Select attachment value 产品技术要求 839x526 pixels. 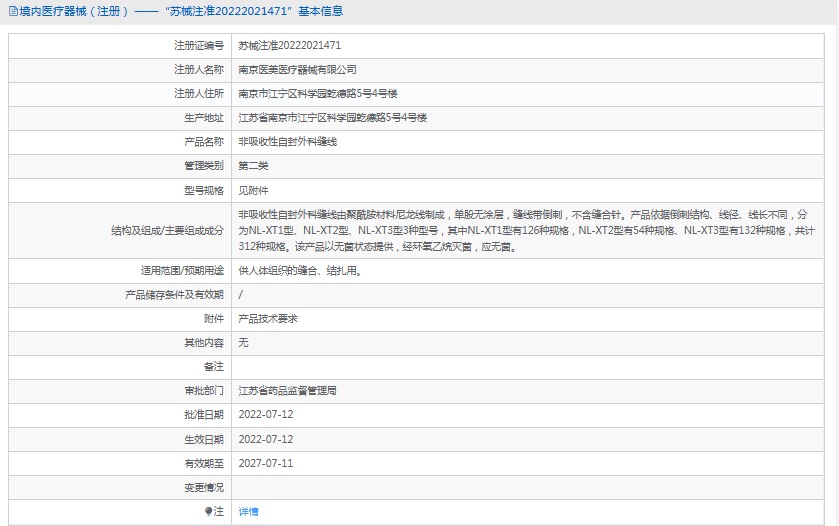(268, 319)
